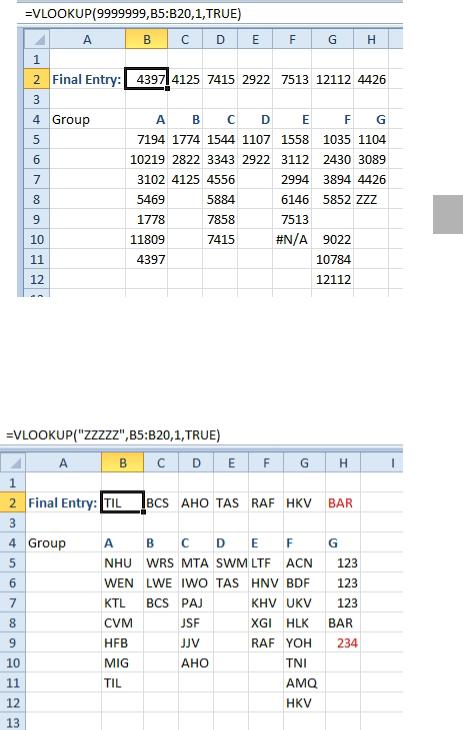Click the cell containing AMQ
The width and height of the screenshot is (463, 730).
304,683
